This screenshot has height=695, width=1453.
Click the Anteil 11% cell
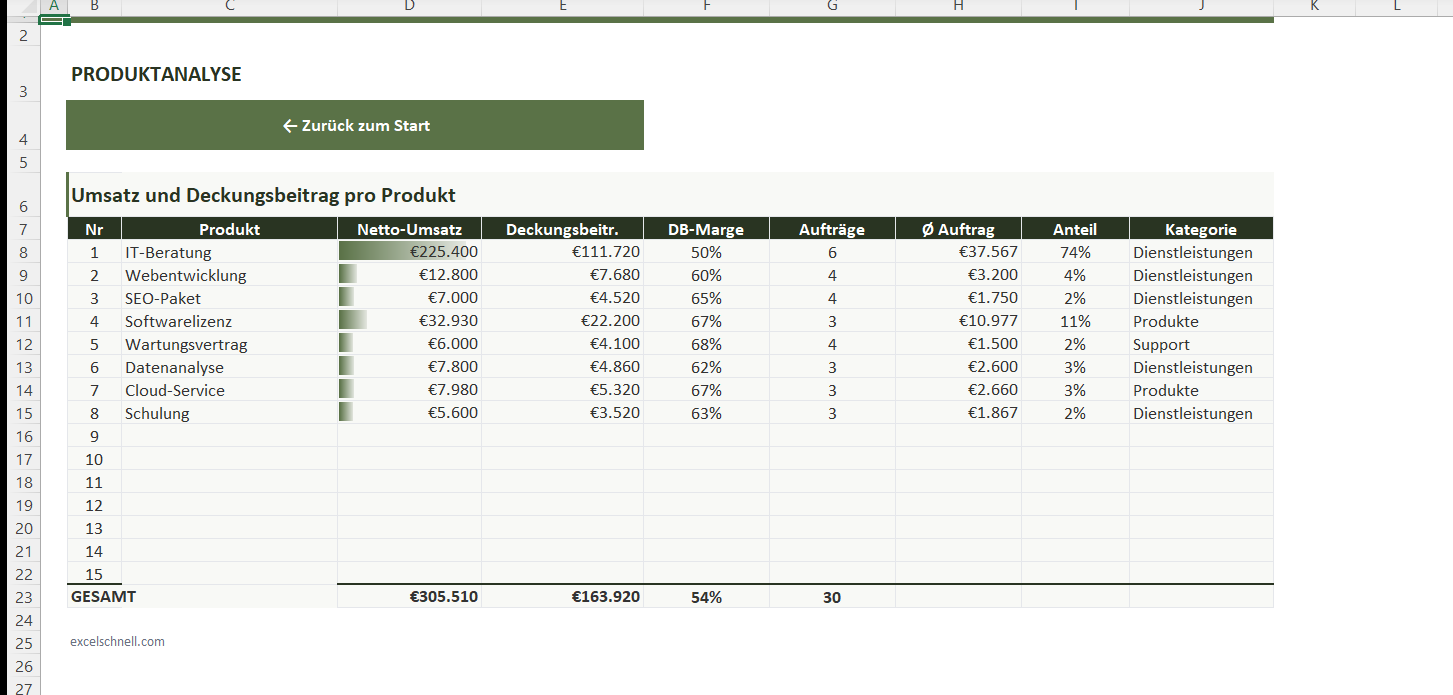point(1075,321)
